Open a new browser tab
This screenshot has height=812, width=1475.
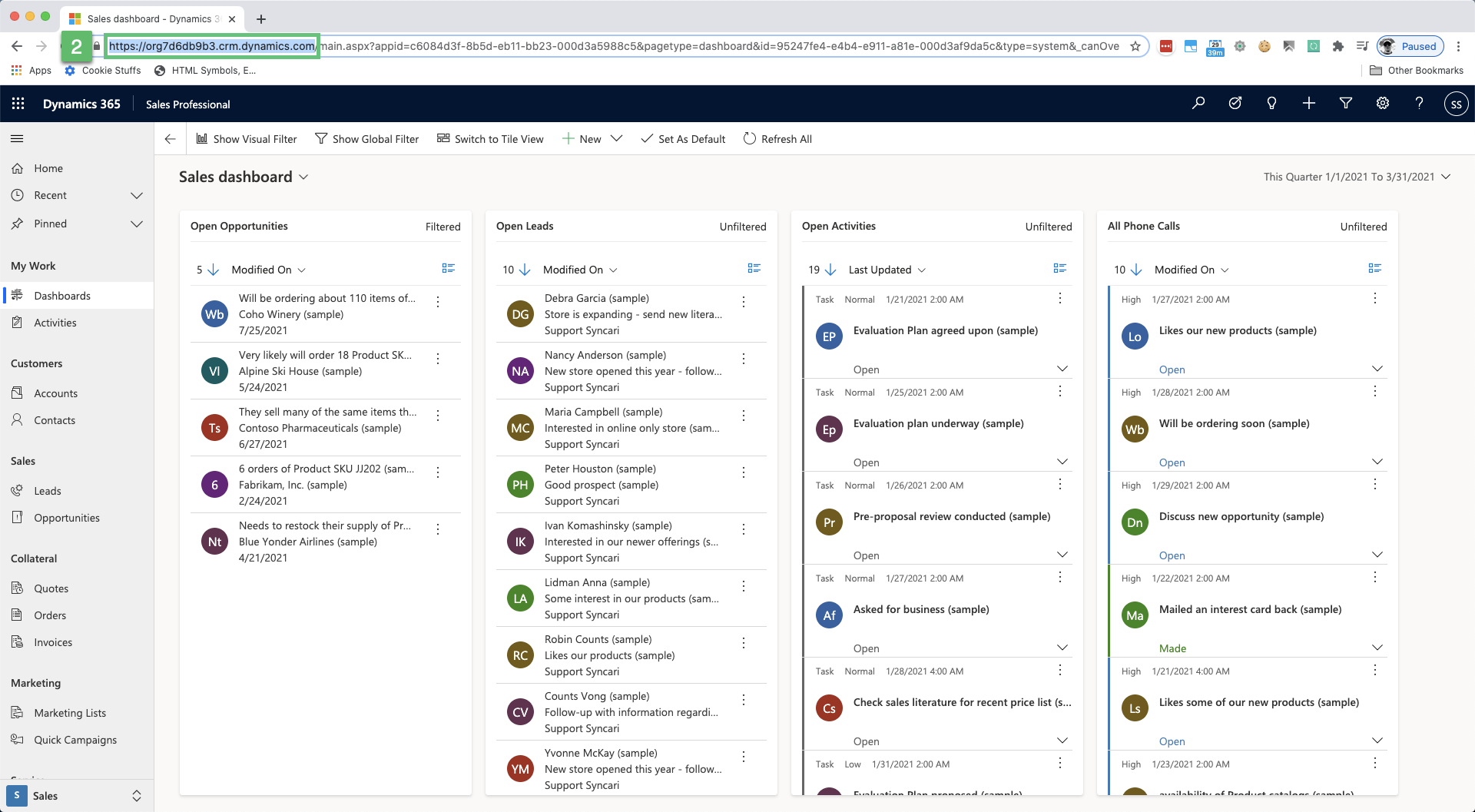(x=261, y=18)
